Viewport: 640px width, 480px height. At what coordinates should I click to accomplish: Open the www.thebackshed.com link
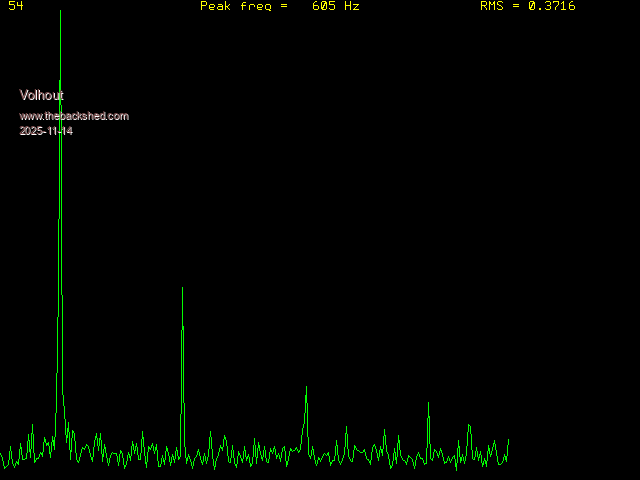click(74, 116)
